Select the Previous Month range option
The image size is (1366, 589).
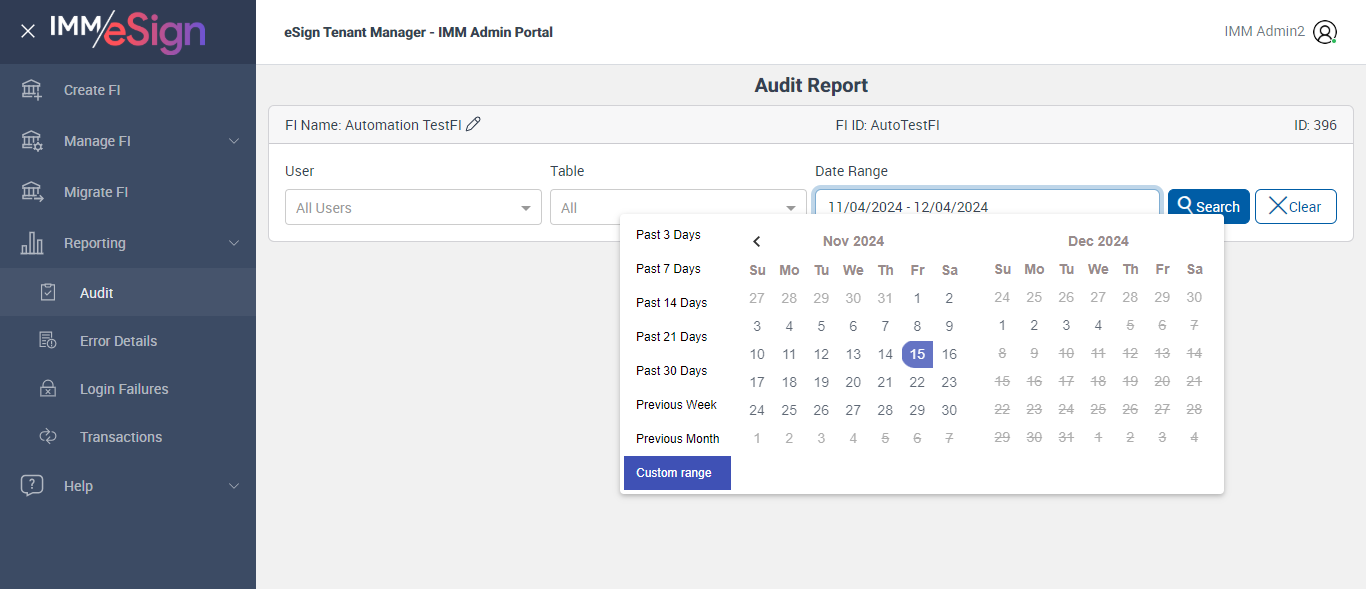tap(677, 439)
